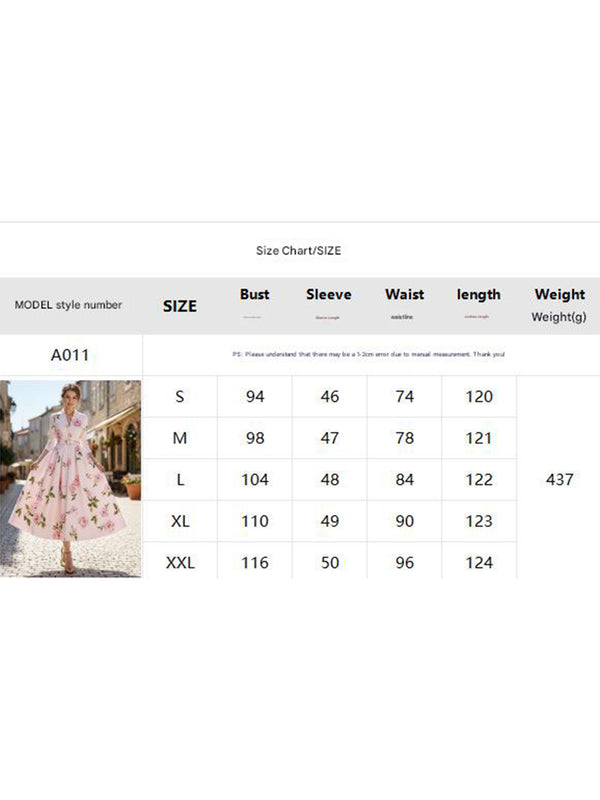
Task: Click the length value 124 cell
Action: (479, 563)
